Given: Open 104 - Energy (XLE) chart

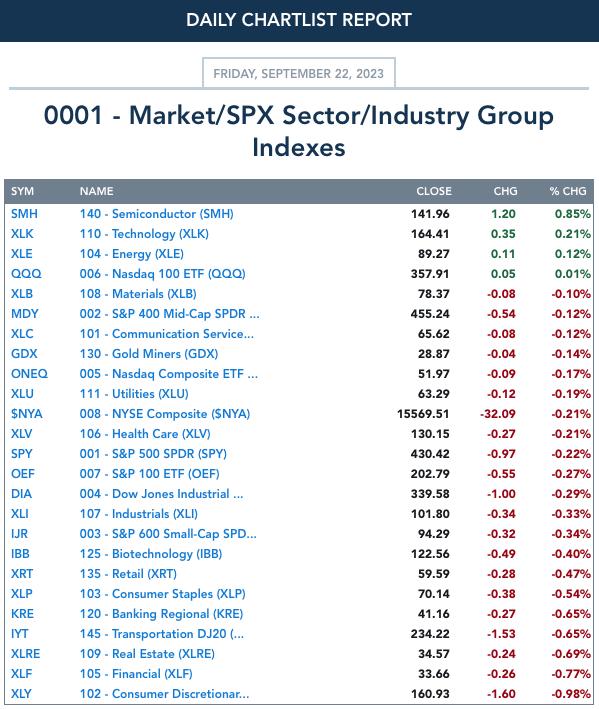Looking at the screenshot, I should pos(132,254).
